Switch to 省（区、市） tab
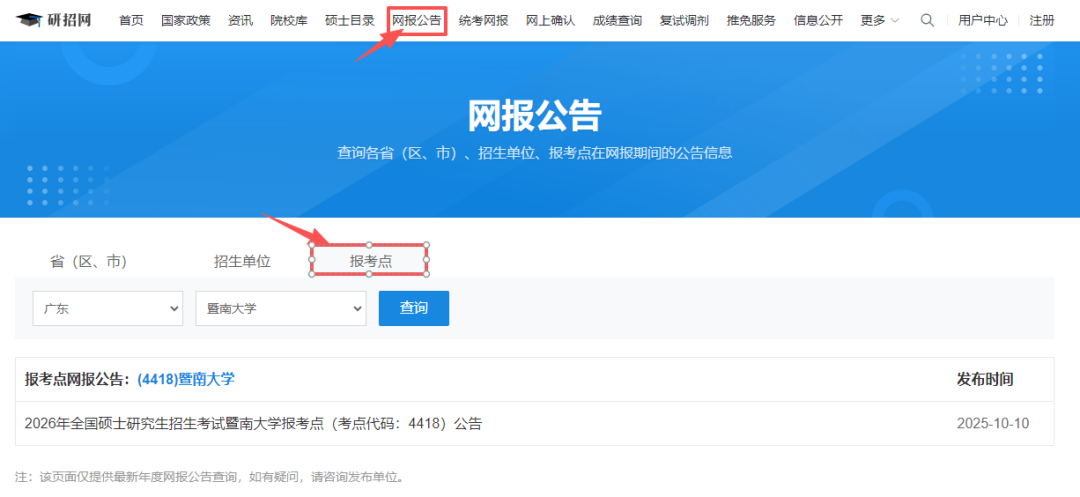Screen dimensions: 1080x497 89,262
